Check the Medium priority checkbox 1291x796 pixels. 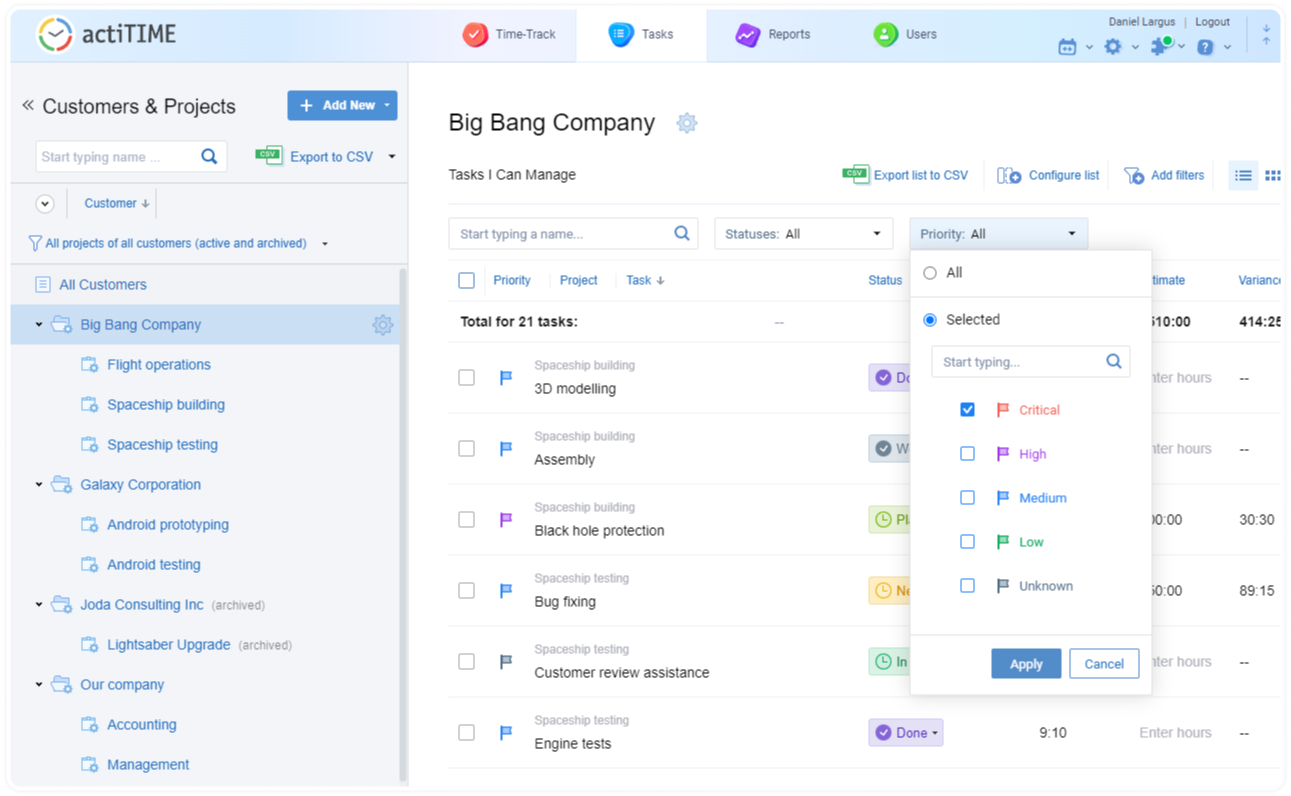pos(967,498)
